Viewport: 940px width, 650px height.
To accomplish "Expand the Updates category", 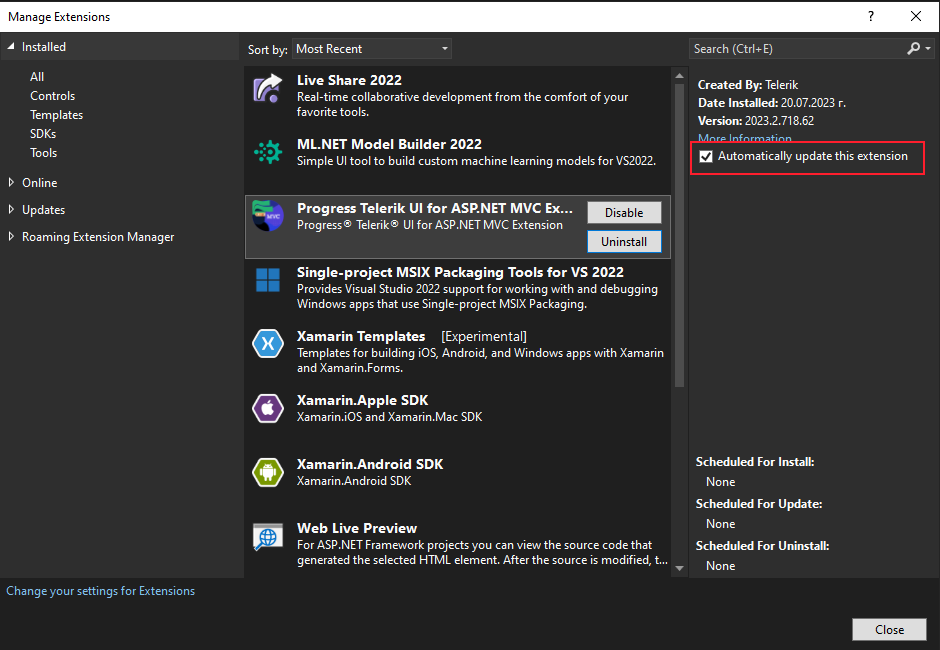I will coord(12,210).
